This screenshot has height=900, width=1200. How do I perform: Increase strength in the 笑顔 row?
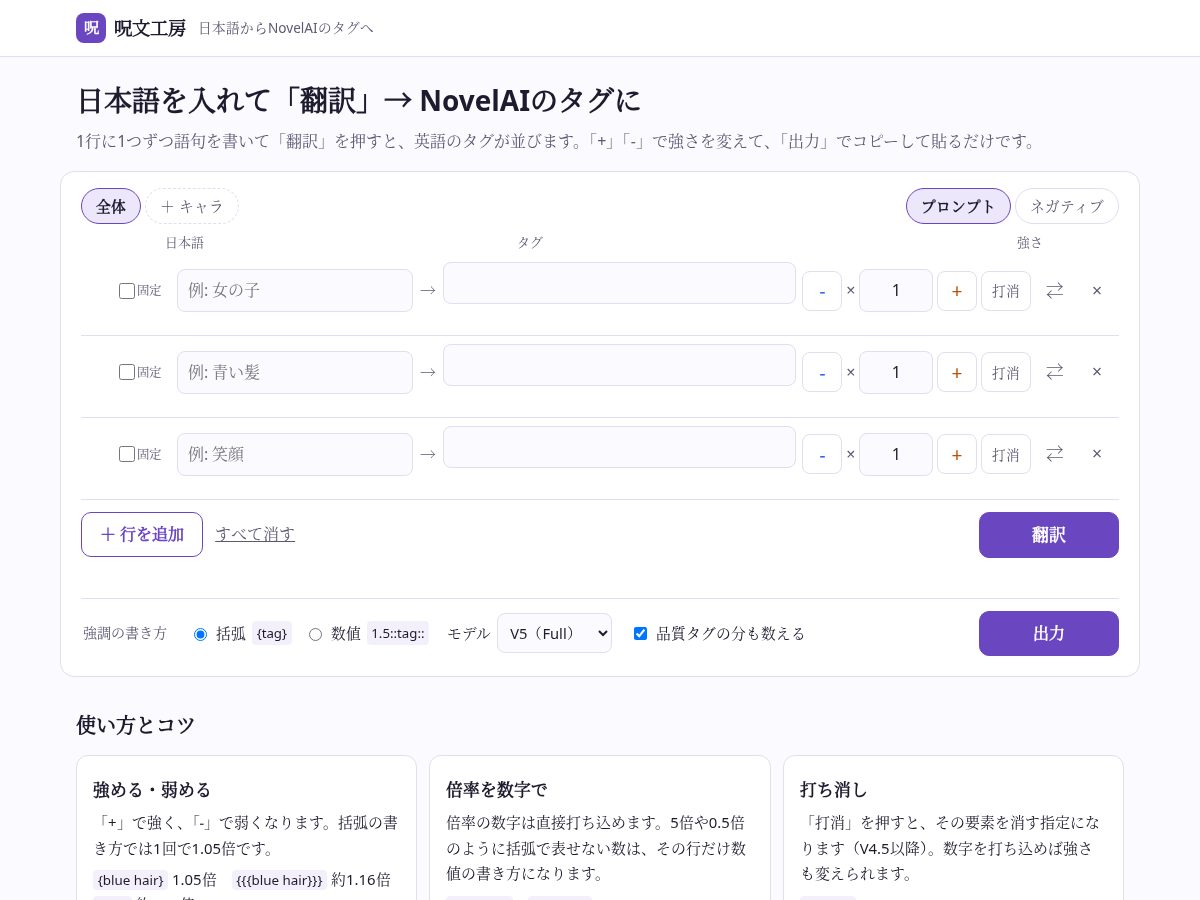click(957, 454)
